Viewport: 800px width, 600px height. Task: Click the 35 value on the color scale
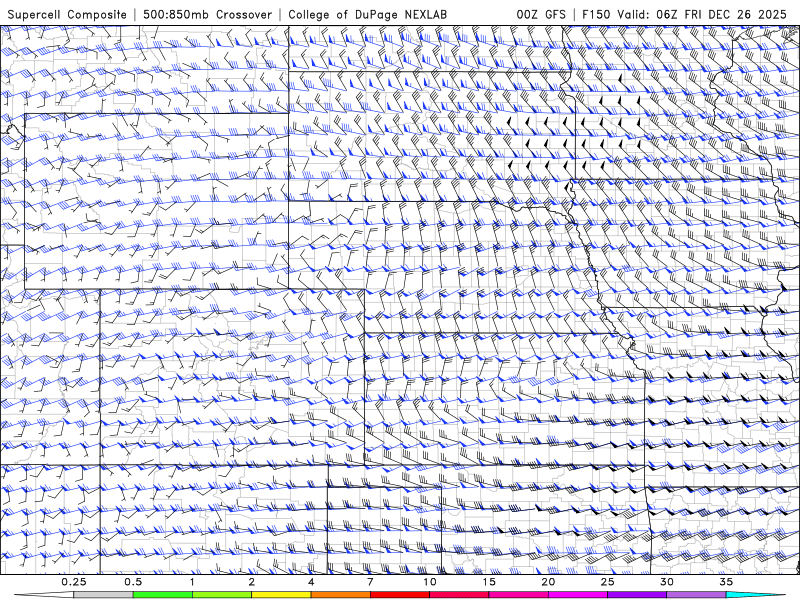(726, 582)
